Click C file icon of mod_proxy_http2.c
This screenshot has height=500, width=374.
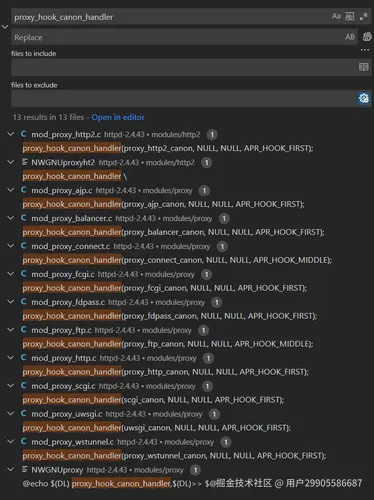[x=24, y=134]
